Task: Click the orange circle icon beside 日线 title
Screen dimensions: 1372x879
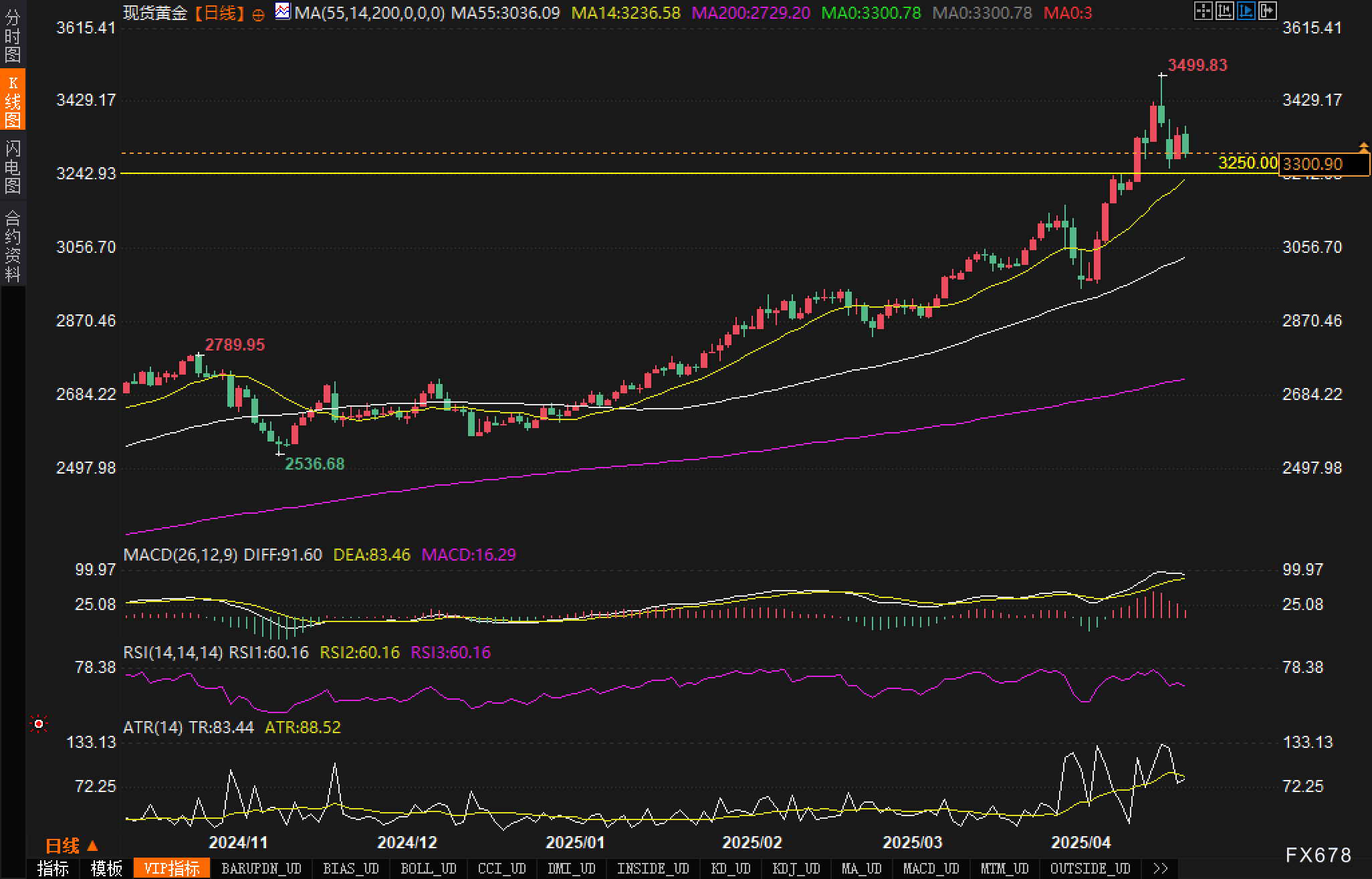Action: 259,15
